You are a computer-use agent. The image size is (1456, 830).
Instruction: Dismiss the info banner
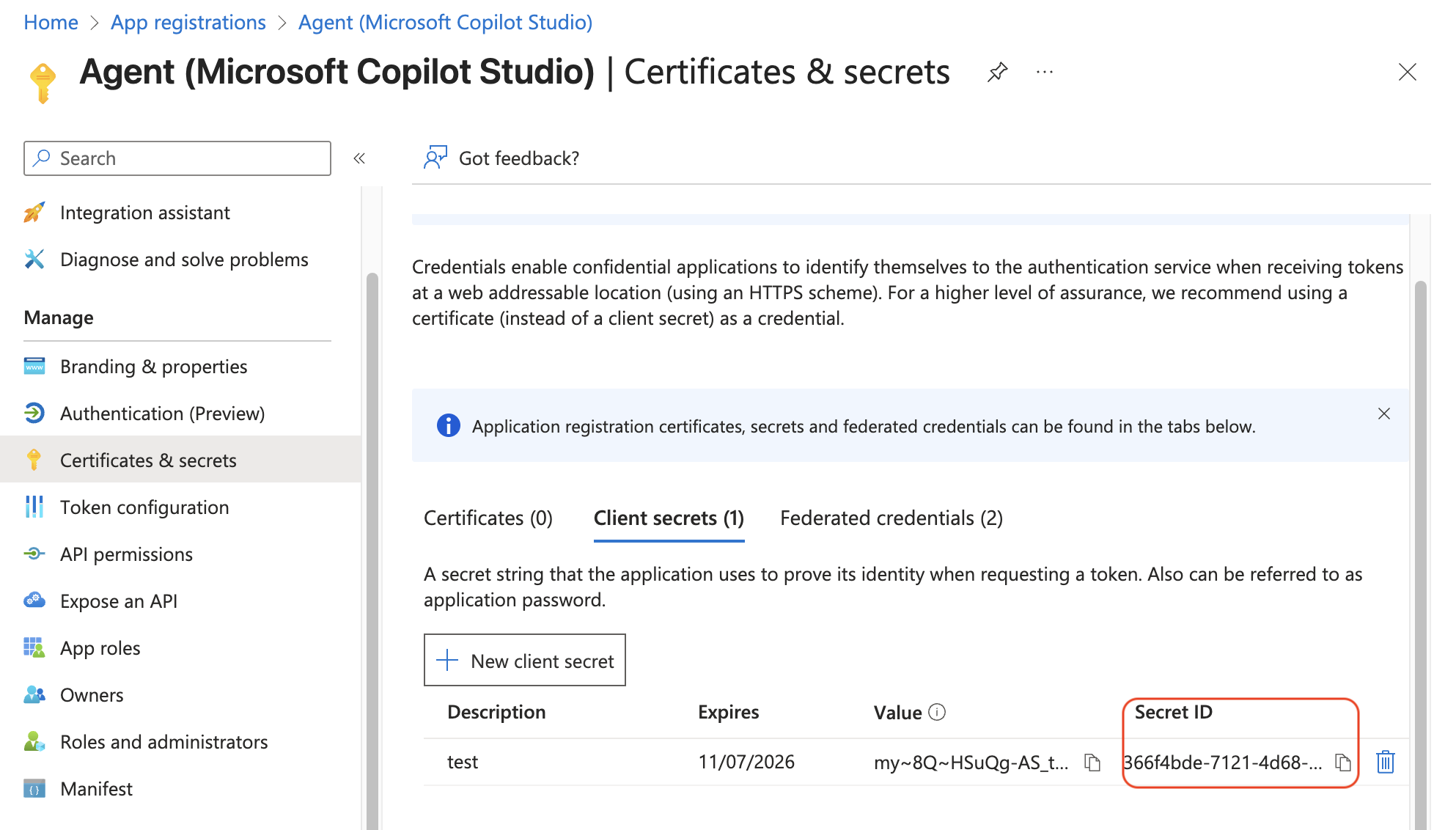coord(1383,414)
